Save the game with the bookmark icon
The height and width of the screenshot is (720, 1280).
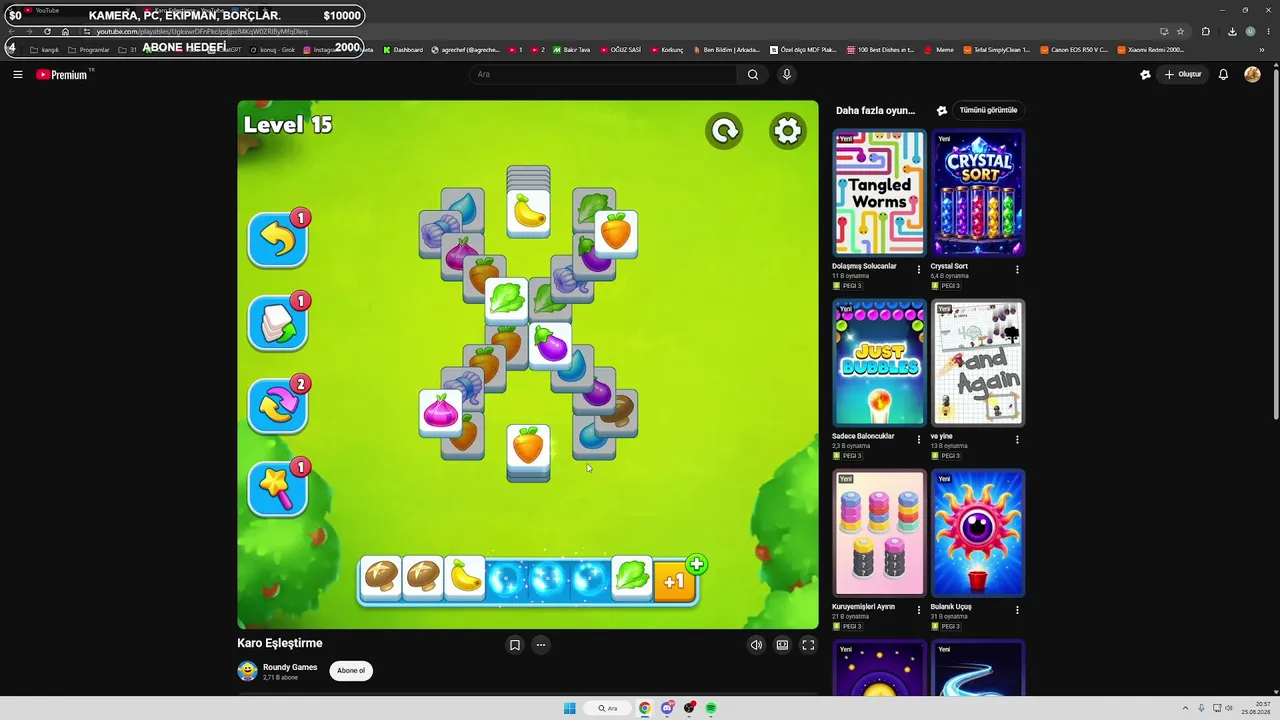point(515,645)
